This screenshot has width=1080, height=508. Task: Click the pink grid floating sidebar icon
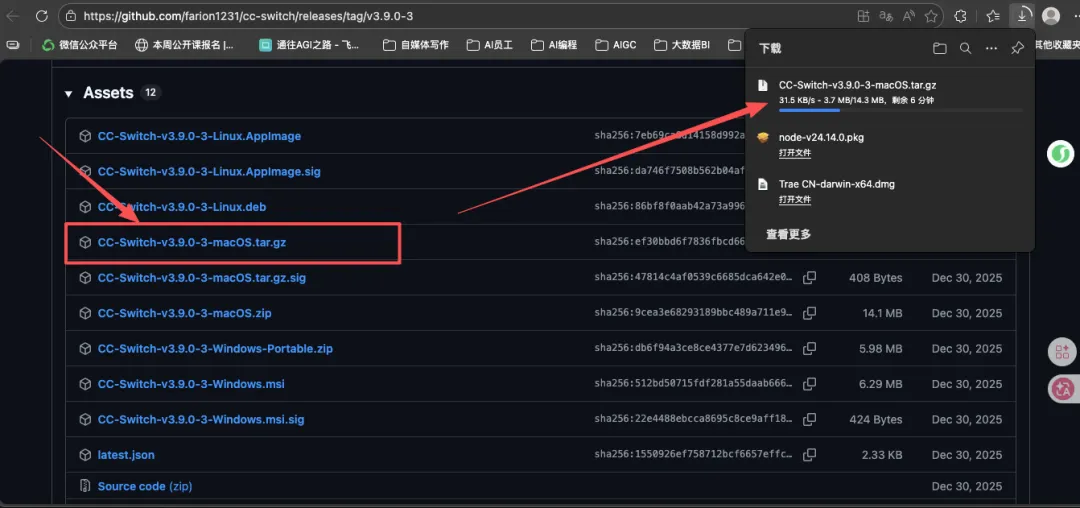tap(1061, 353)
